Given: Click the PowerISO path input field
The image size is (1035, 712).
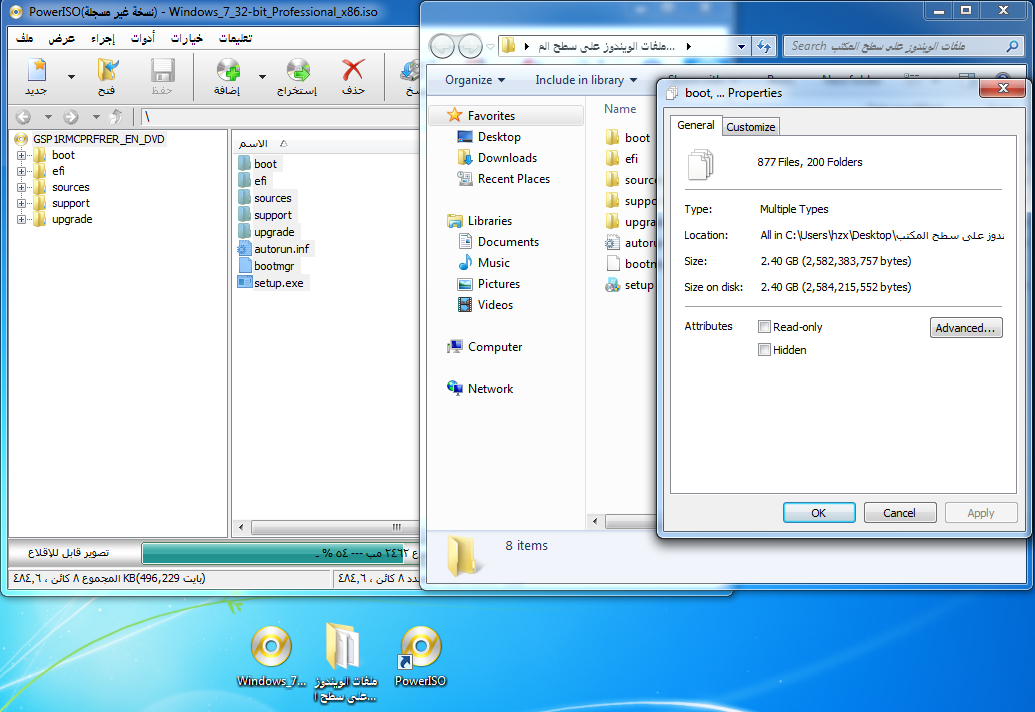Looking at the screenshot, I should click(281, 117).
